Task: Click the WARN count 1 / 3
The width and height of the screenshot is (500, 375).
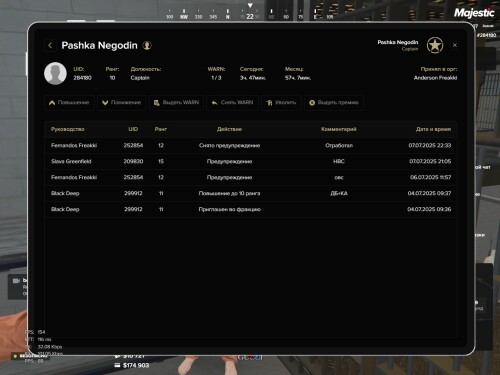Action: pos(216,78)
